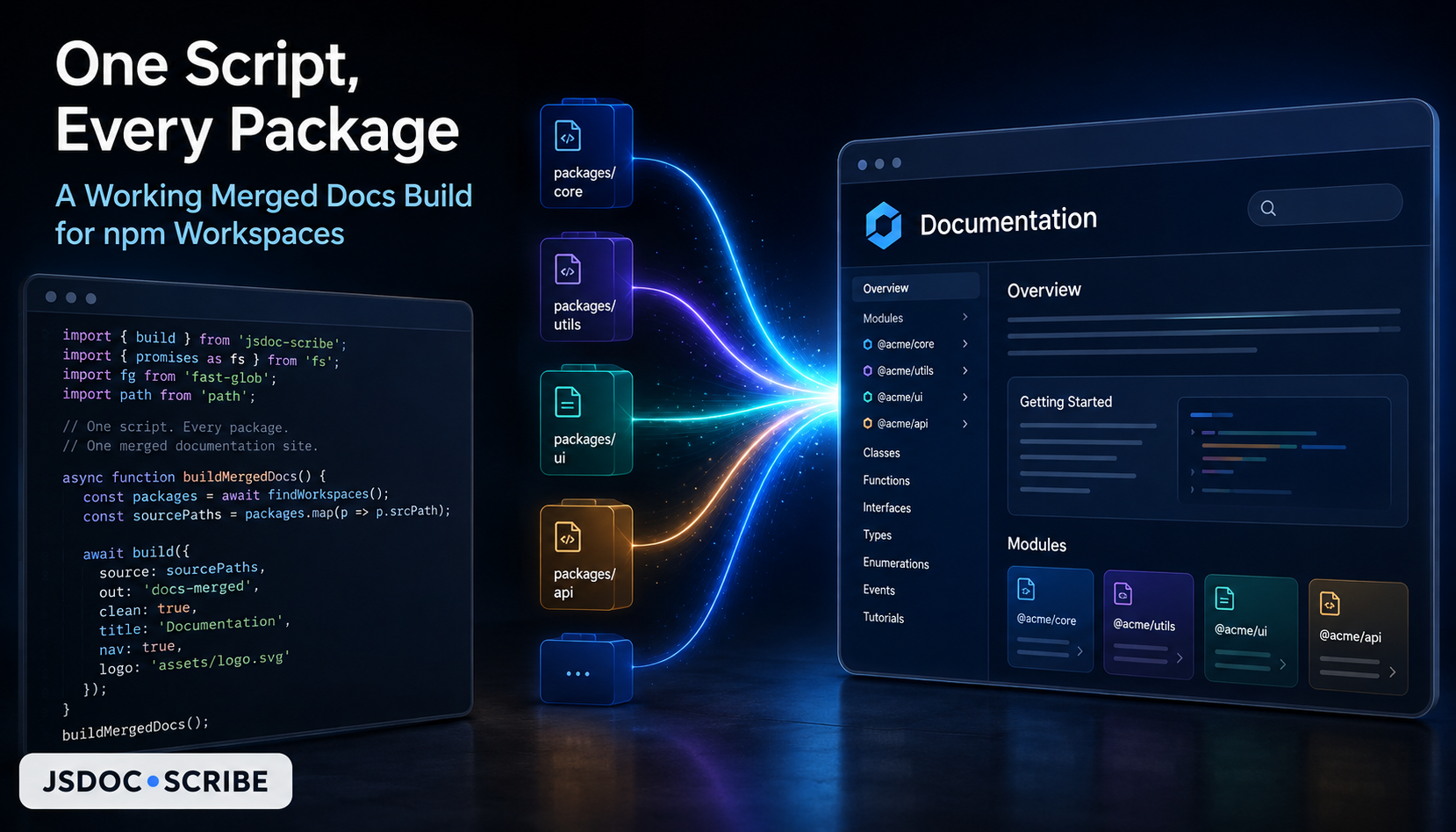1456x832 pixels.
Task: Click the 'One Script, Every Package' headline
Action: 257,97
